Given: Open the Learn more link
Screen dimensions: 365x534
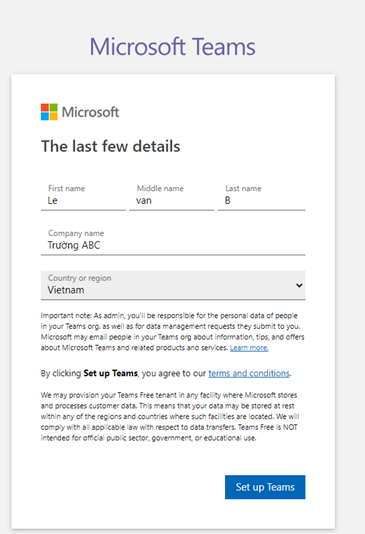Looking at the screenshot, I should tap(249, 348).
